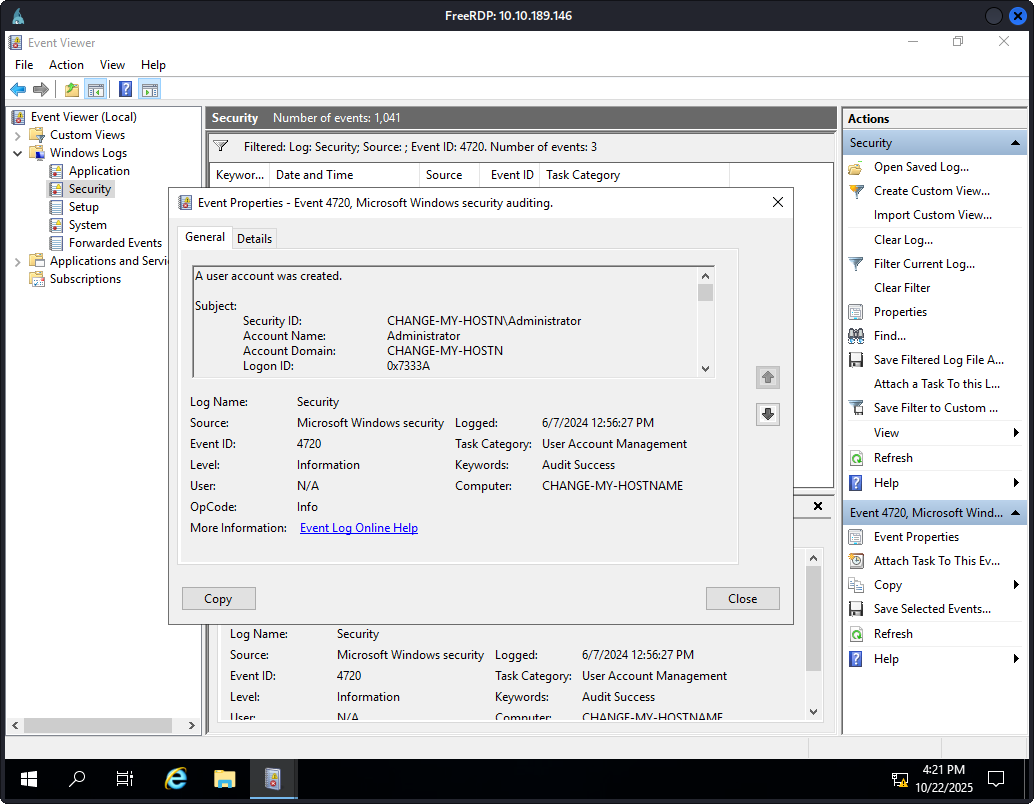Open the Help menu

click(x=153, y=65)
